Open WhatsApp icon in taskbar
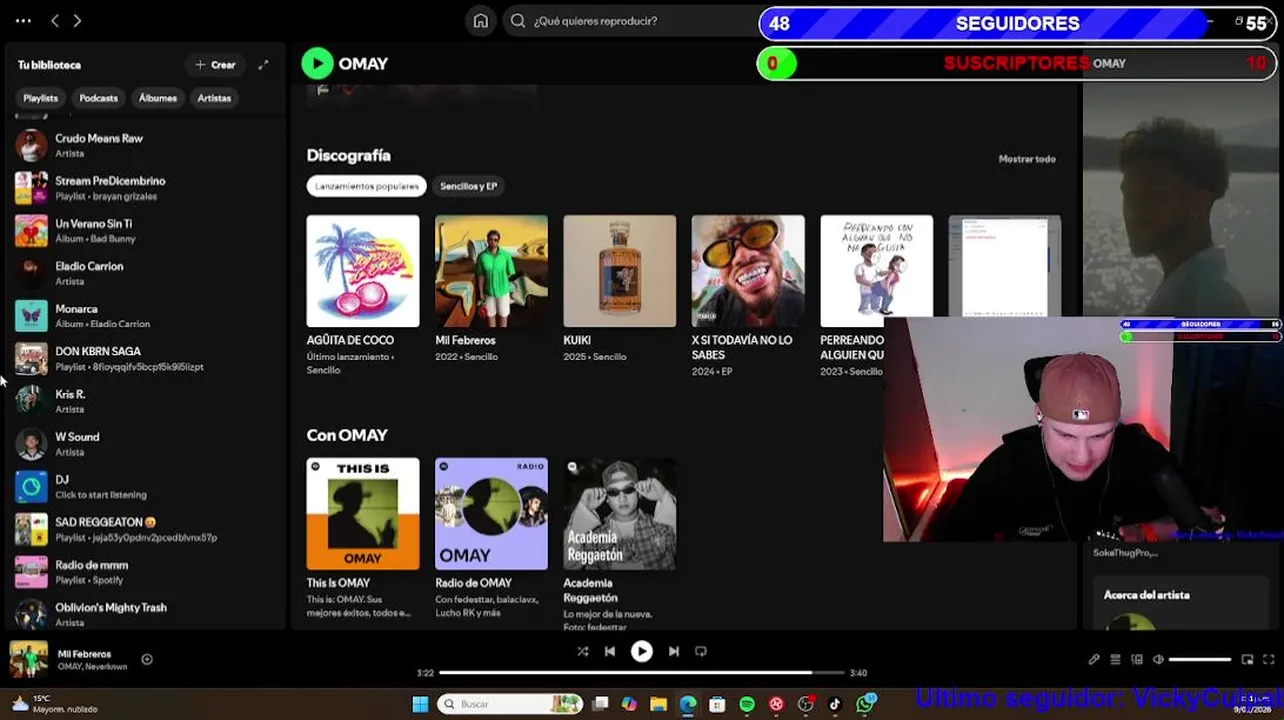Screen dimensions: 1284x720 tap(865, 704)
